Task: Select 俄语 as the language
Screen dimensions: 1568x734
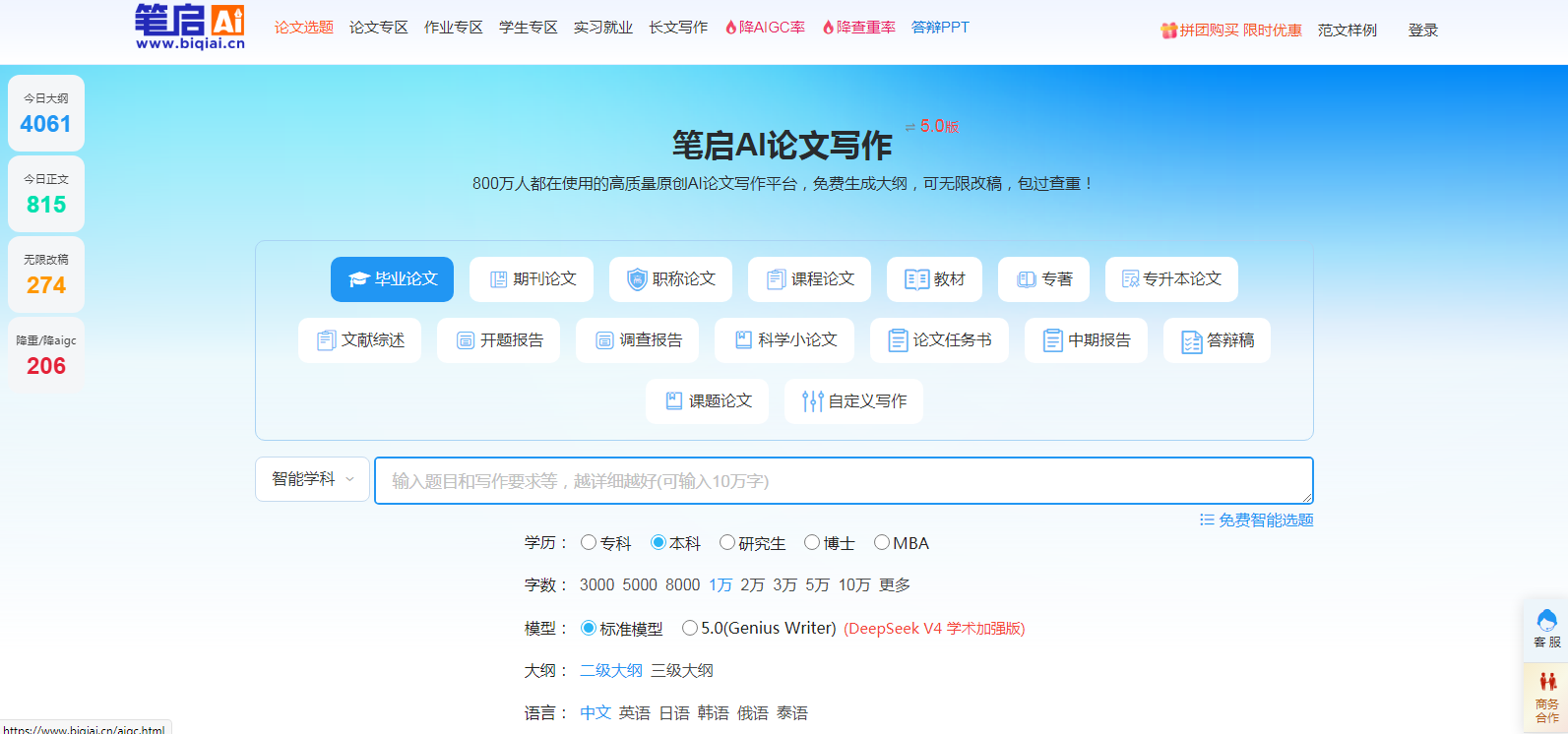Action: point(753,712)
